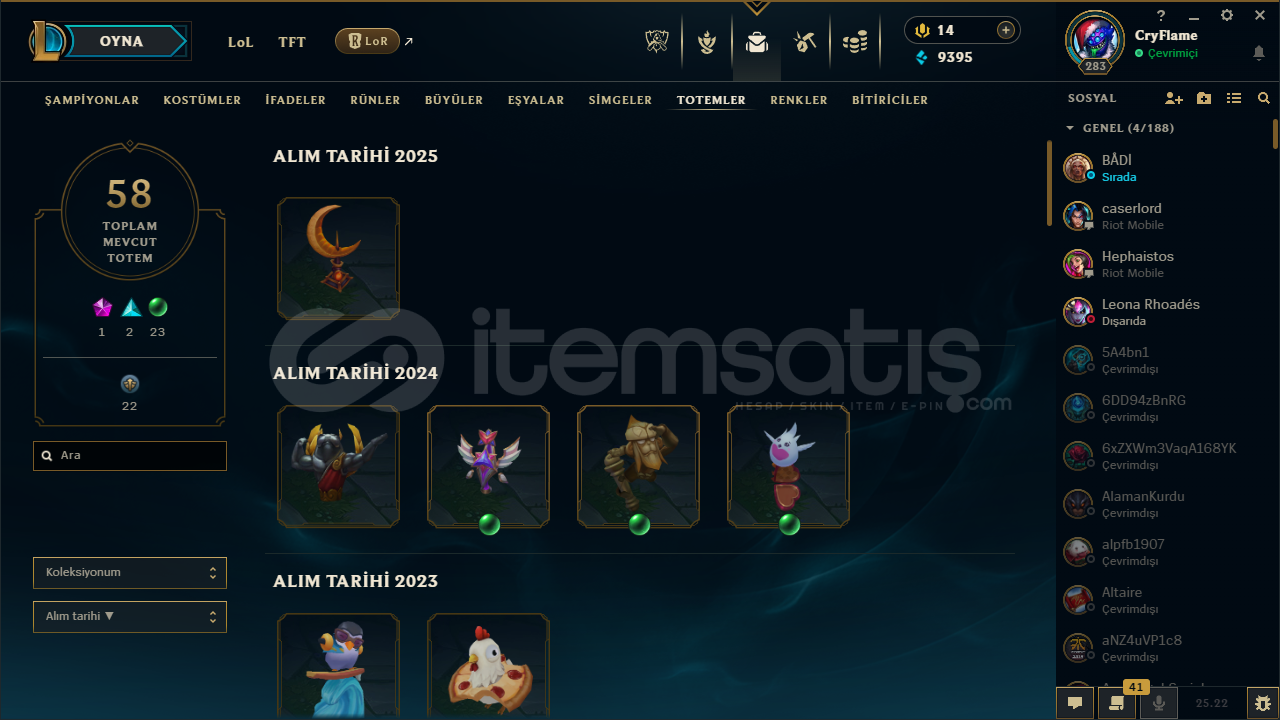Click the OYNA play button
This screenshot has width=1280, height=720.
point(122,41)
